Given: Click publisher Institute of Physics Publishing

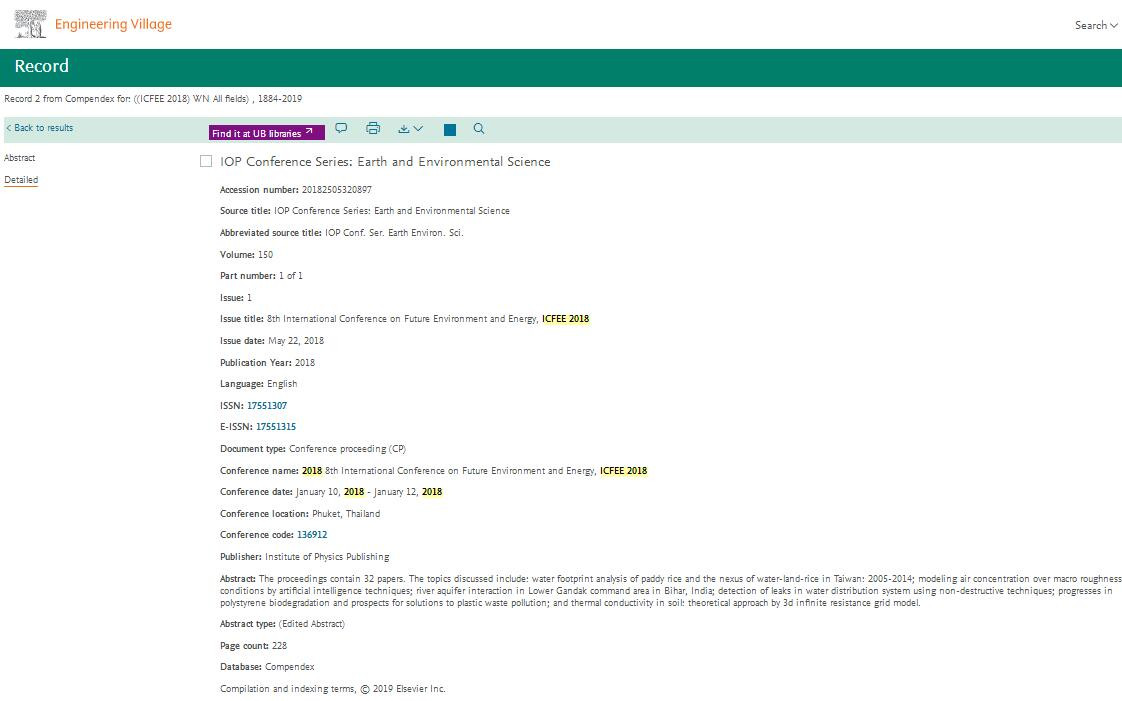Looking at the screenshot, I should coord(327,557).
